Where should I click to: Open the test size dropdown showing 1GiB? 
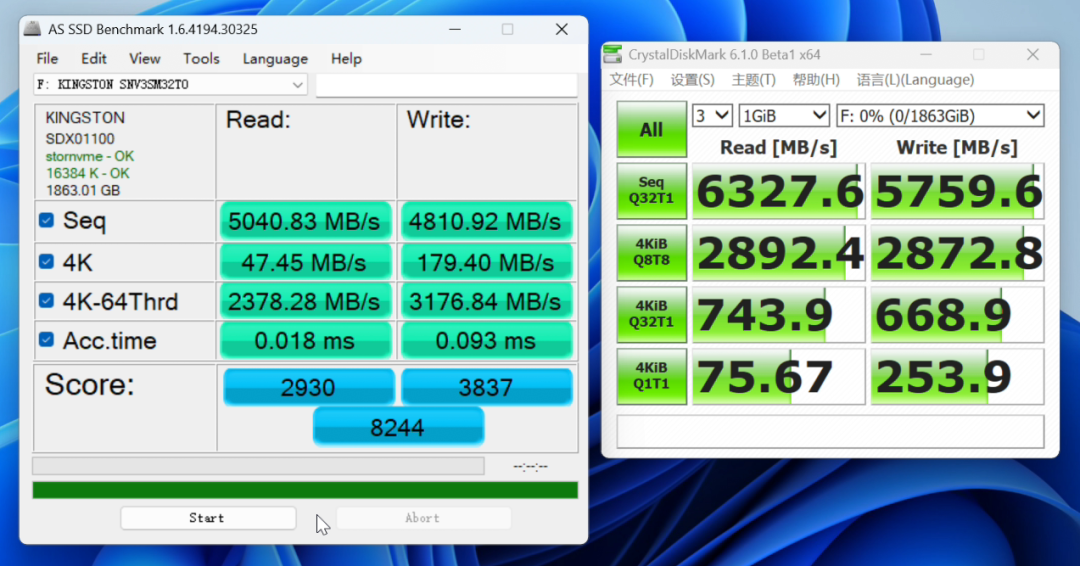[784, 116]
